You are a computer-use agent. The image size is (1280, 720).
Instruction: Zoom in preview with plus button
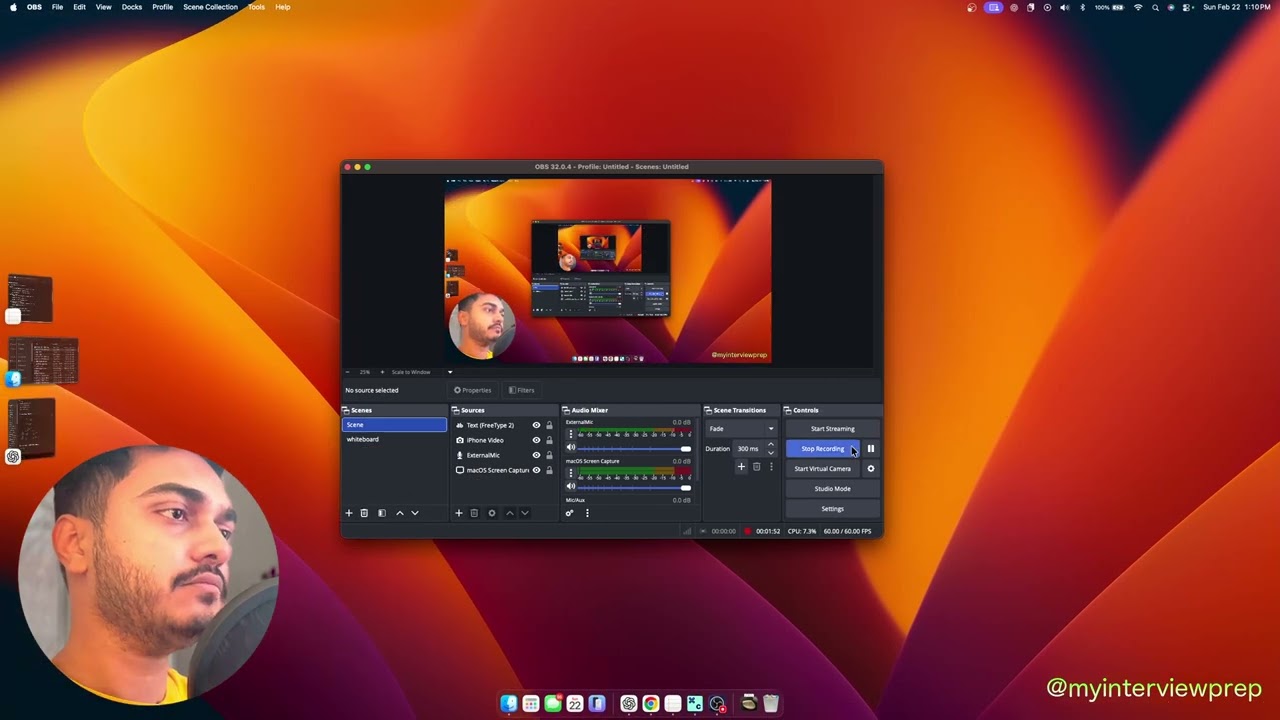point(381,372)
